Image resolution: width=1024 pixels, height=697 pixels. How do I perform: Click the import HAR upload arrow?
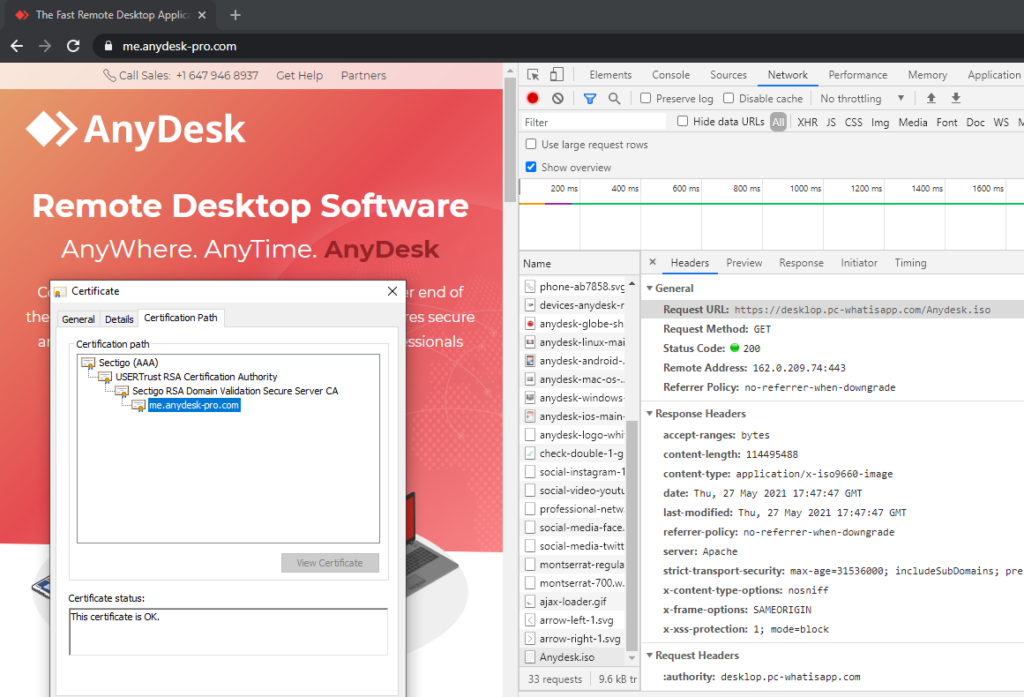(931, 99)
